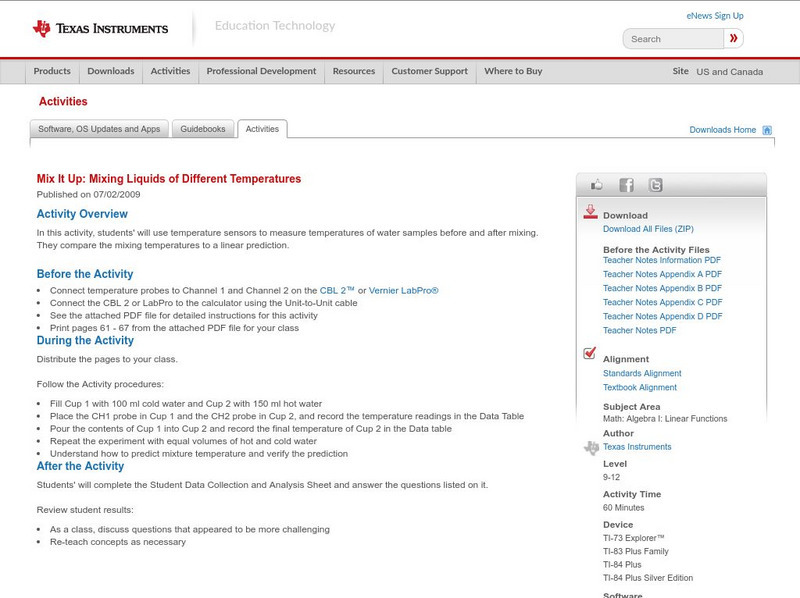Click the Mix It Up activity title
The image size is (800, 598).
tap(168, 179)
